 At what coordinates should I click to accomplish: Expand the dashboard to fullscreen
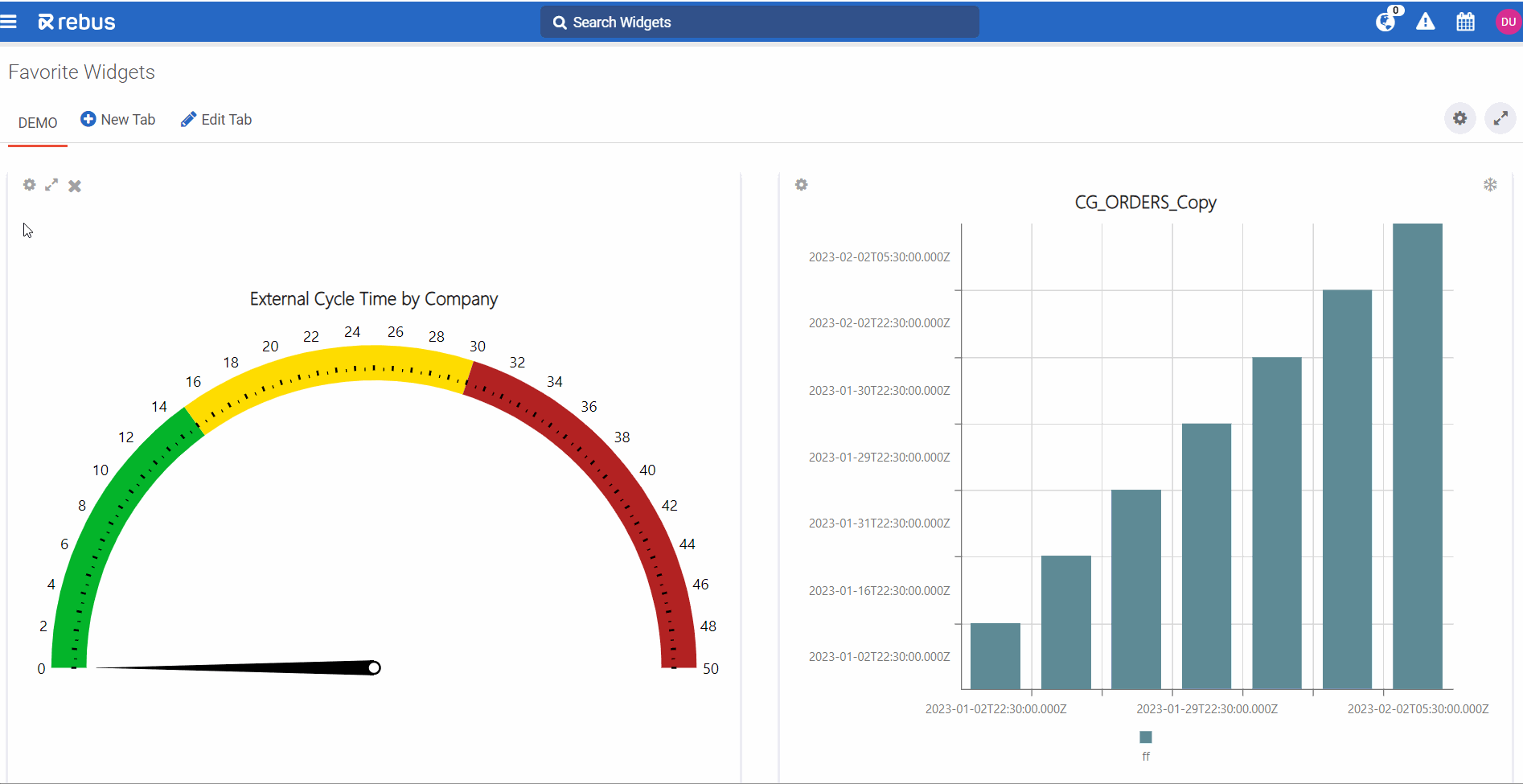1500,119
